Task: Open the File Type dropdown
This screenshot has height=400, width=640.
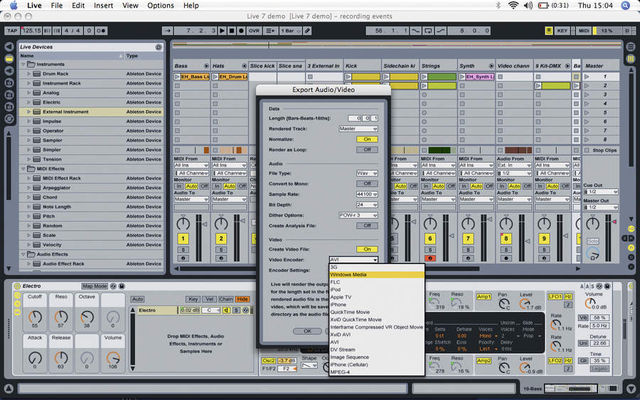Action: tap(367, 173)
